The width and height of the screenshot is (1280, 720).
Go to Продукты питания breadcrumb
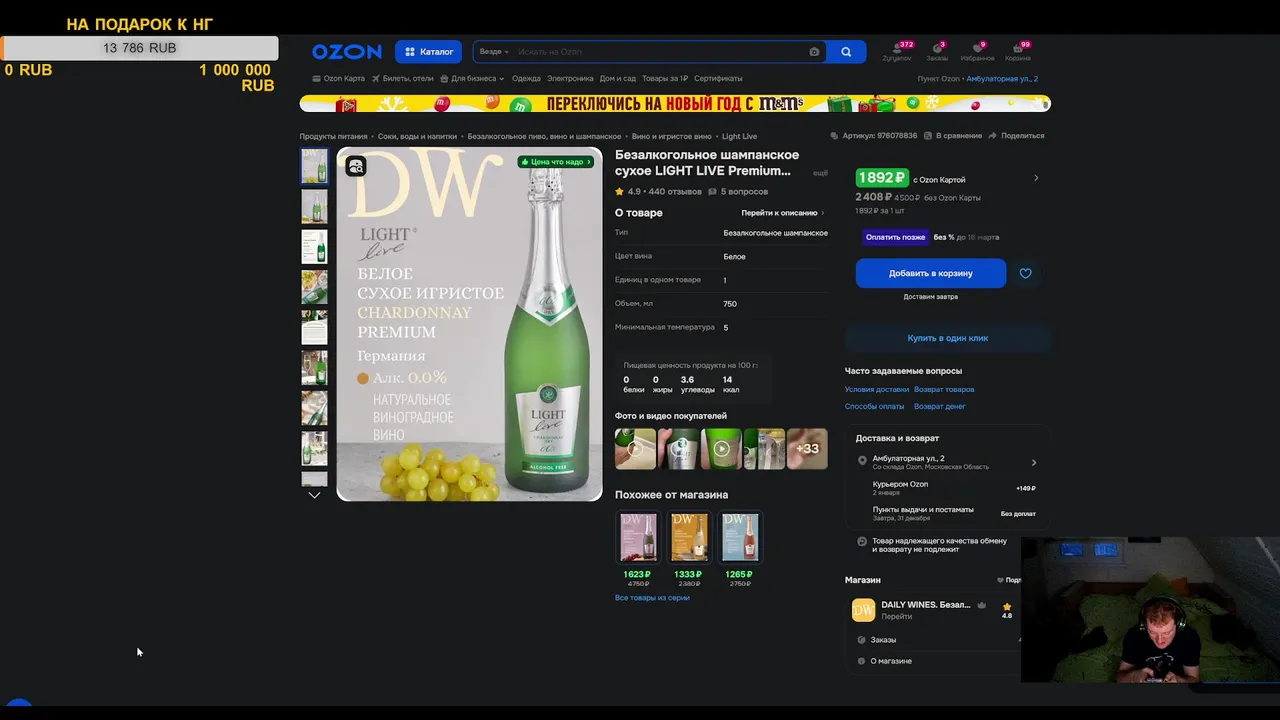[333, 136]
